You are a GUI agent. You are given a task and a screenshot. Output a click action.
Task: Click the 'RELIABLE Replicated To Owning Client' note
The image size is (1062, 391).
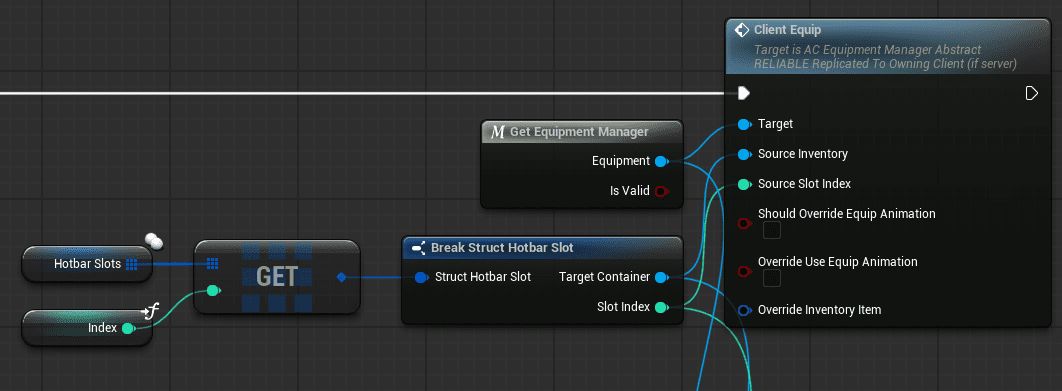[x=885, y=64]
